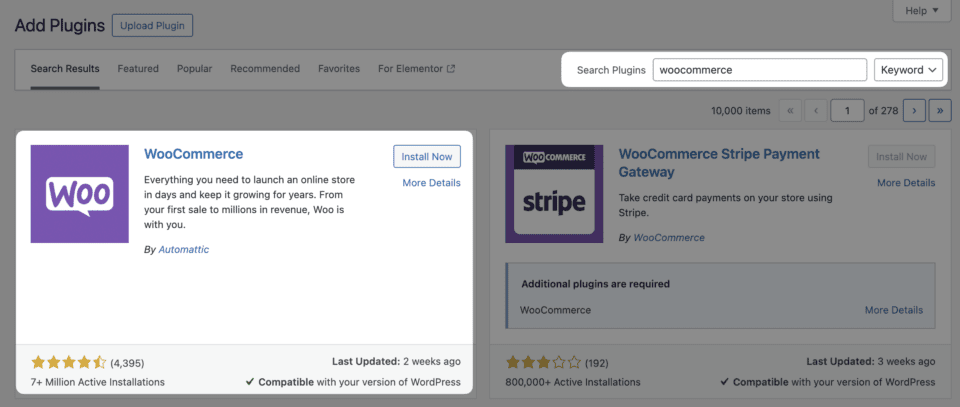Click the Stripe Payment Gateway plugin icon
The height and width of the screenshot is (407, 960).
coord(554,194)
